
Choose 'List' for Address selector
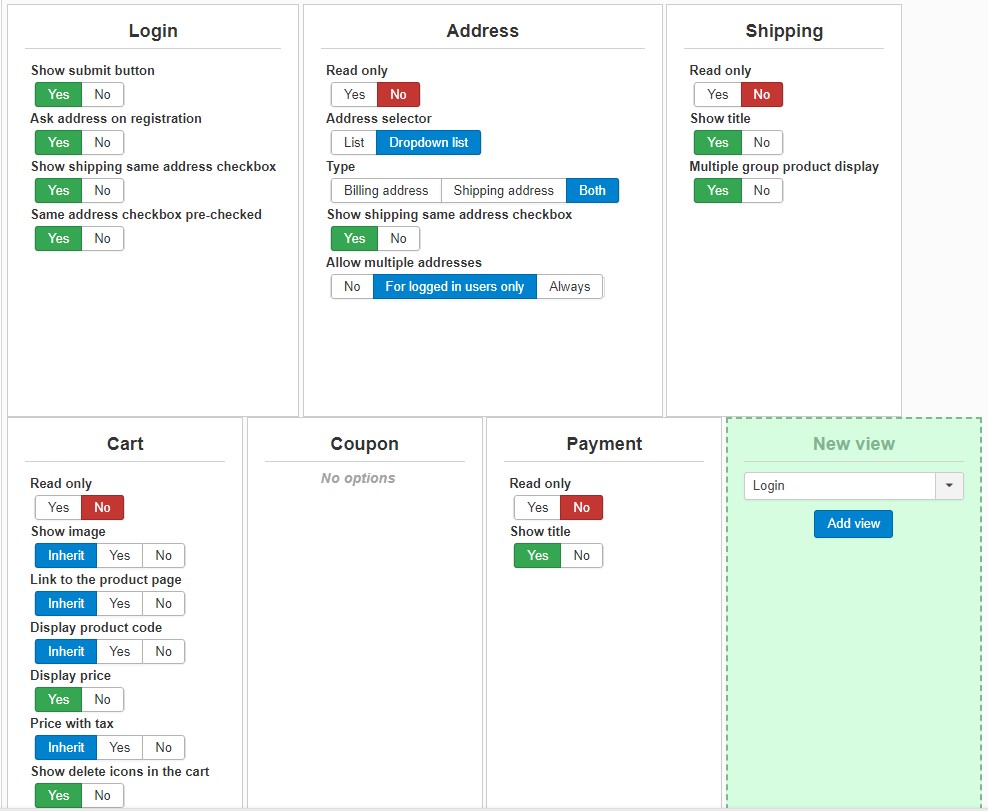(x=354, y=142)
